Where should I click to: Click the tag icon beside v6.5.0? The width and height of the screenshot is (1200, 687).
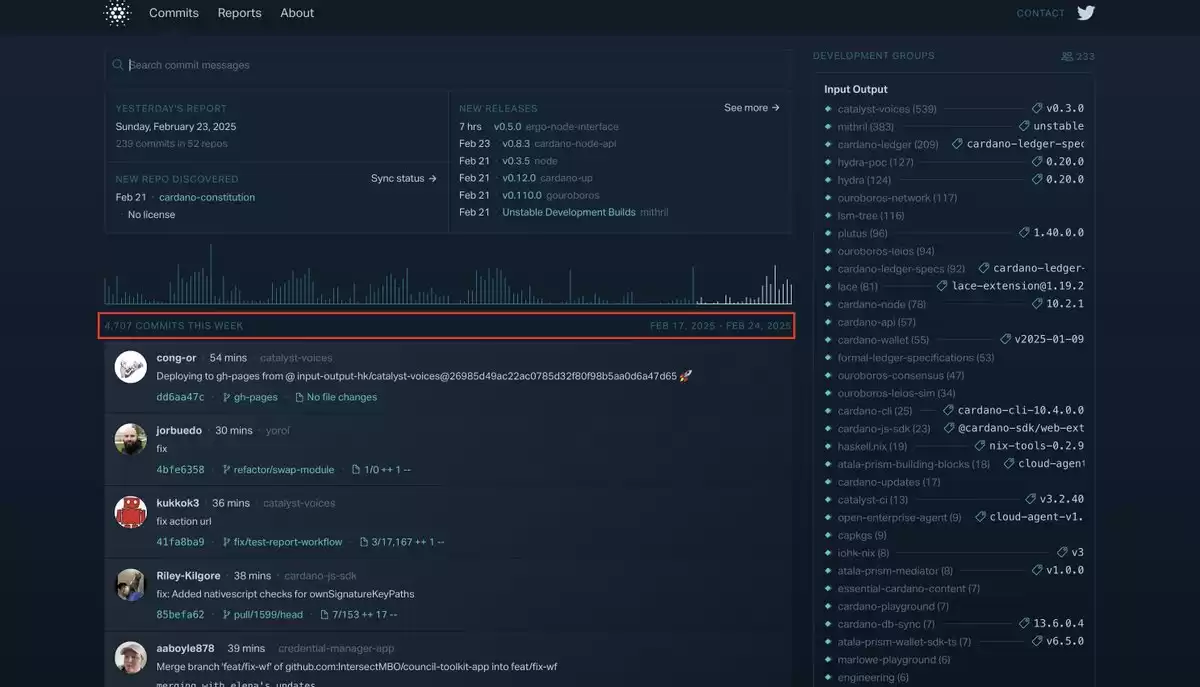[1037, 641]
